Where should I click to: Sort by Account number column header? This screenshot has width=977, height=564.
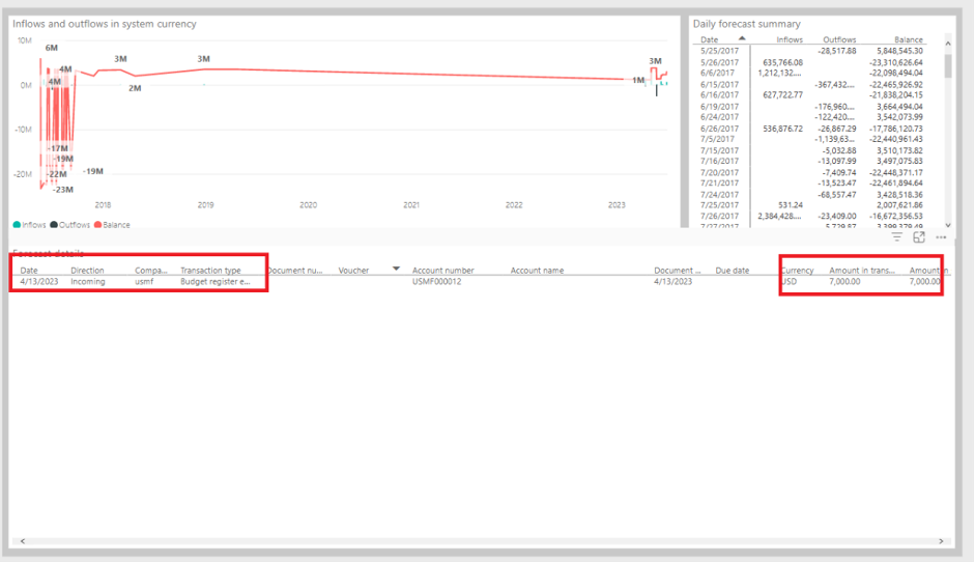443,270
